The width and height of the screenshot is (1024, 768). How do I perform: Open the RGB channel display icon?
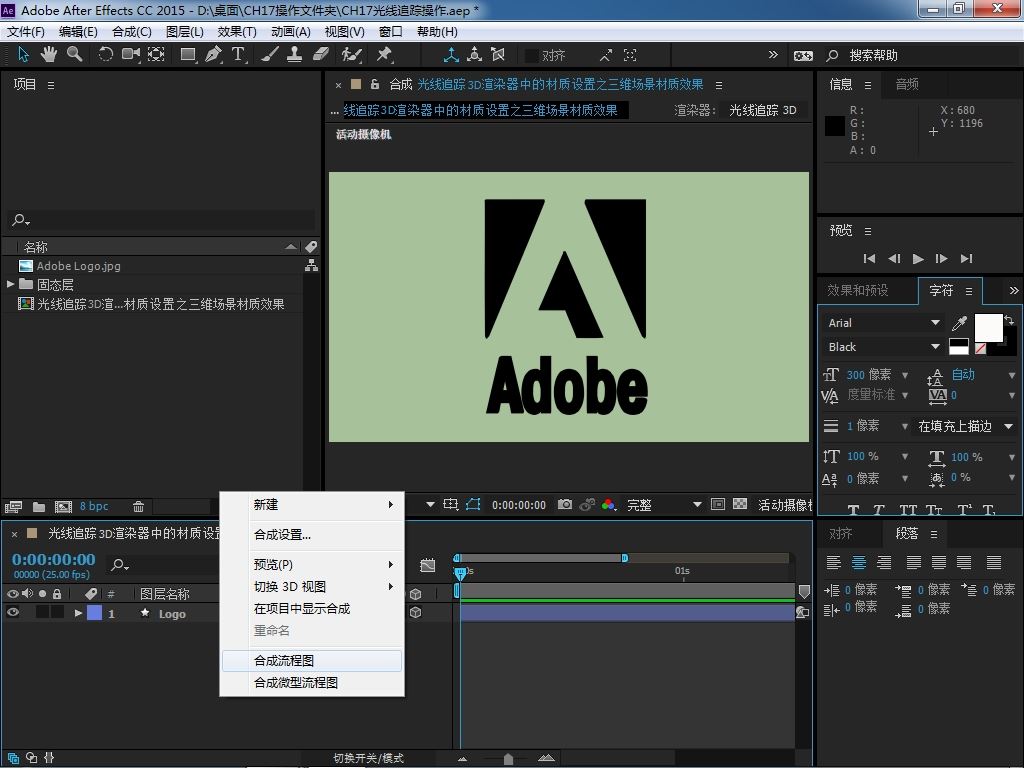(x=609, y=504)
